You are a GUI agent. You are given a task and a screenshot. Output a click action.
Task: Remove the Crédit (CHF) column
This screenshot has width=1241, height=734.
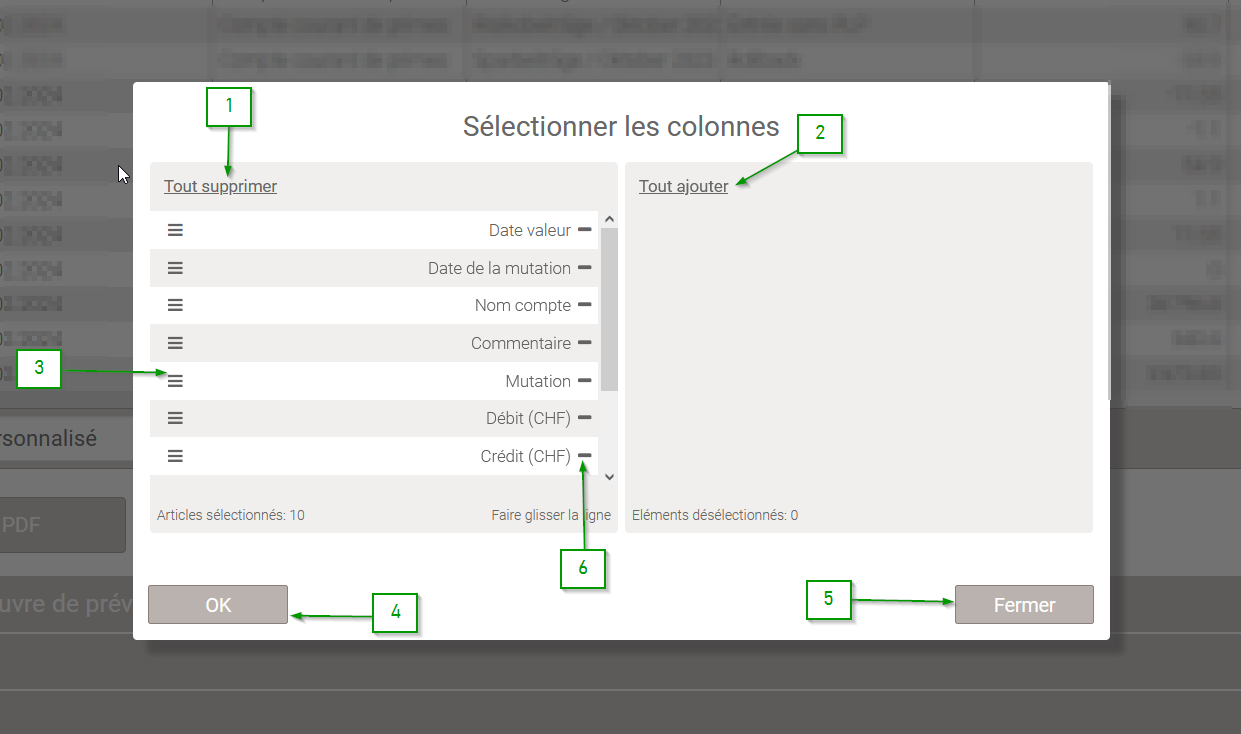585,456
